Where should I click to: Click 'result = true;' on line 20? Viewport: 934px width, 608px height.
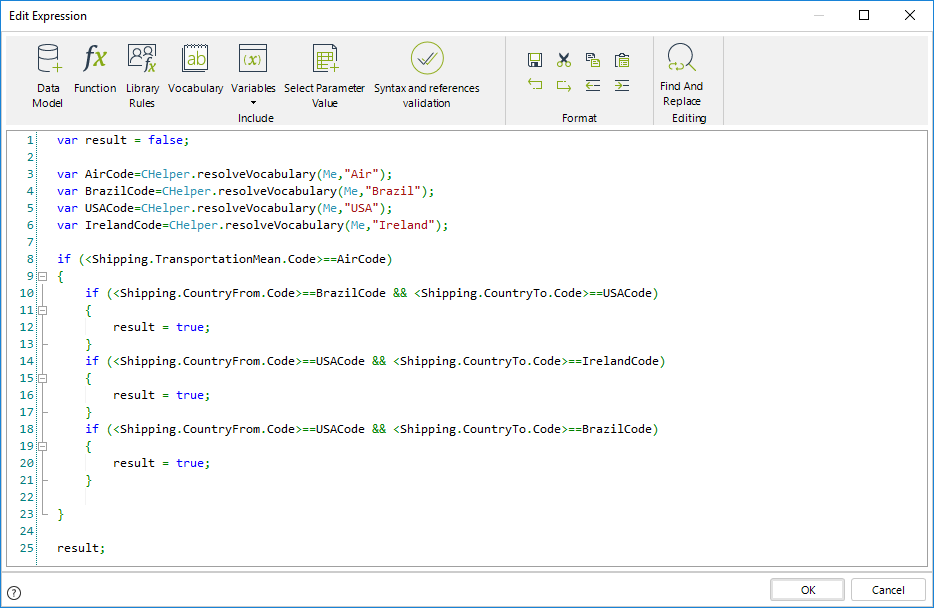[161, 463]
